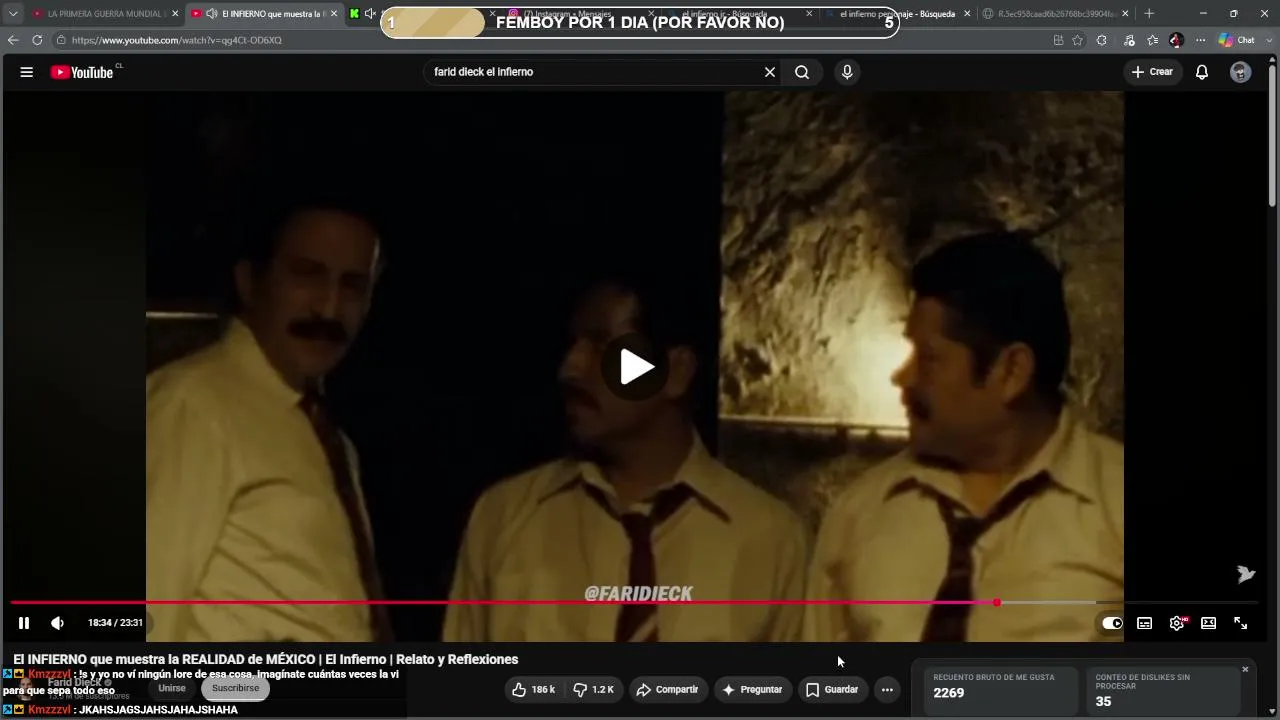The height and width of the screenshot is (720, 1280).
Task: Reload the current page
Action: (37, 40)
